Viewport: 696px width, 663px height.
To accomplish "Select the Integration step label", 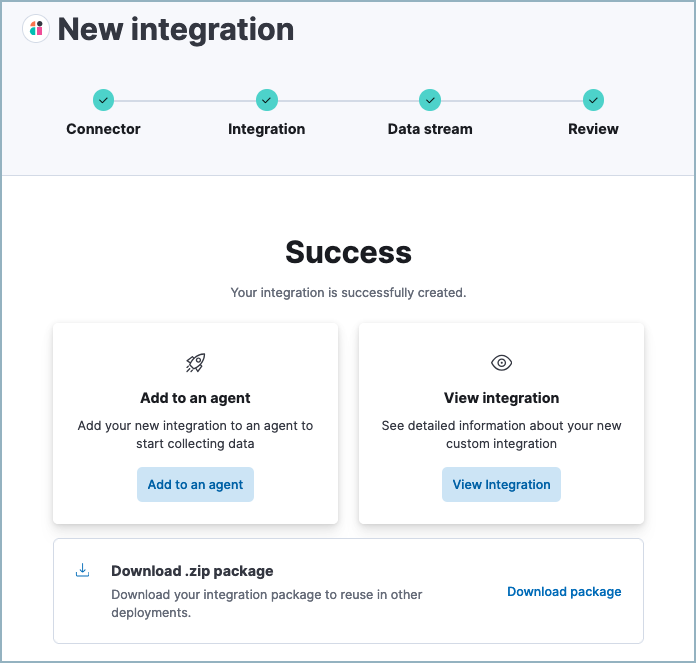I will [x=266, y=129].
